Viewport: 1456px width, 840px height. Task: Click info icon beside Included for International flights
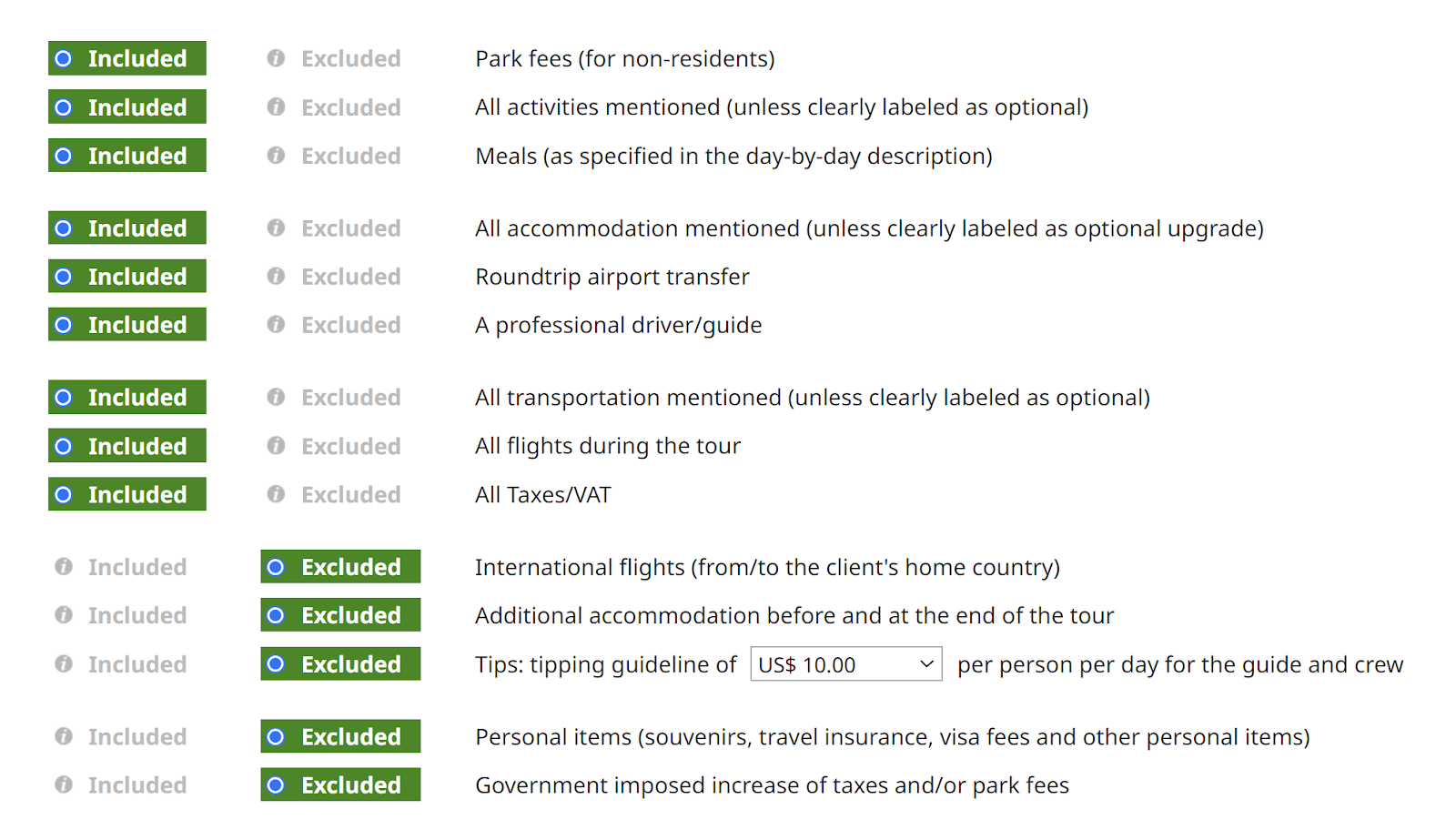tap(64, 567)
